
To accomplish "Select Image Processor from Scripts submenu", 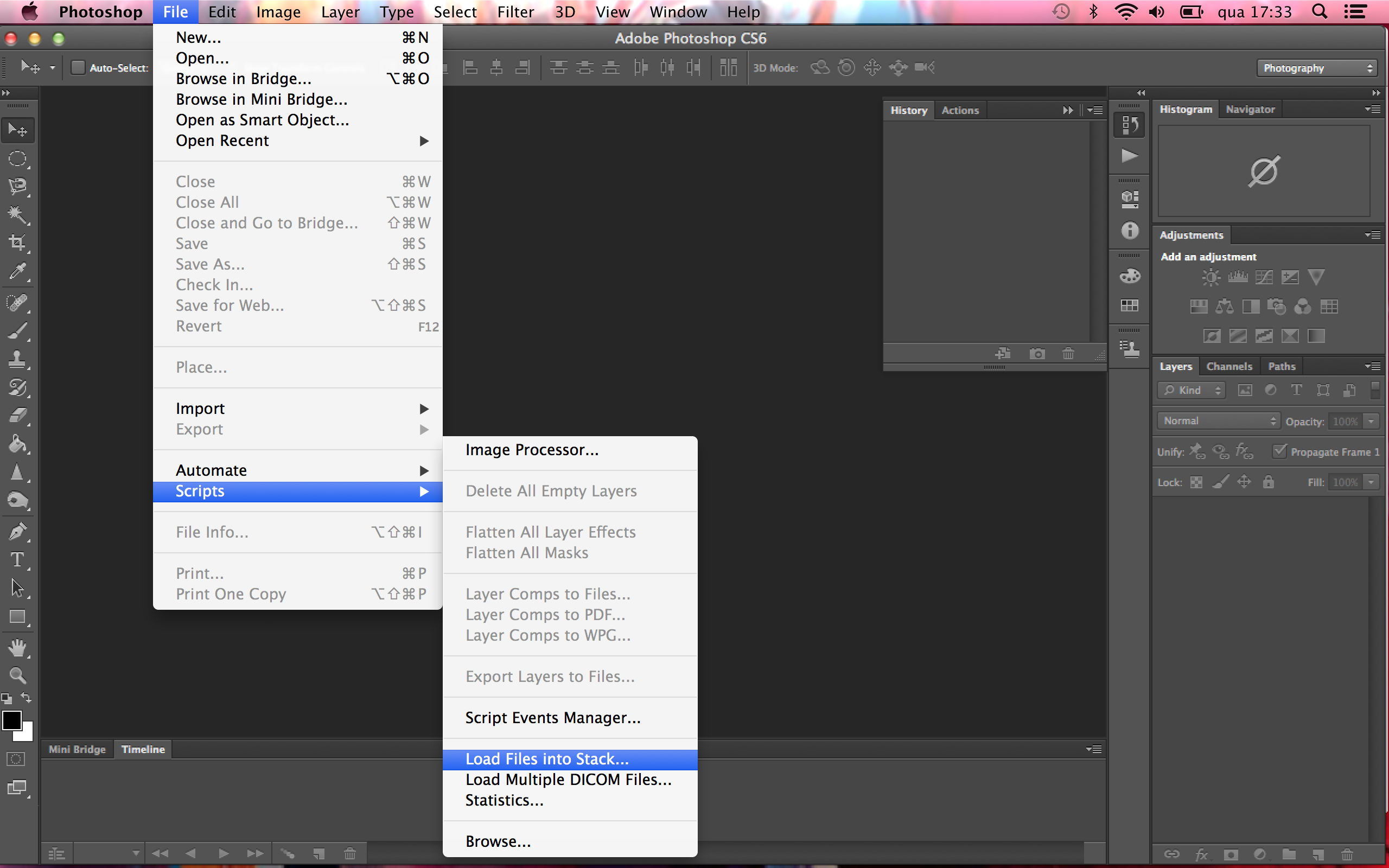I will pyautogui.click(x=532, y=449).
